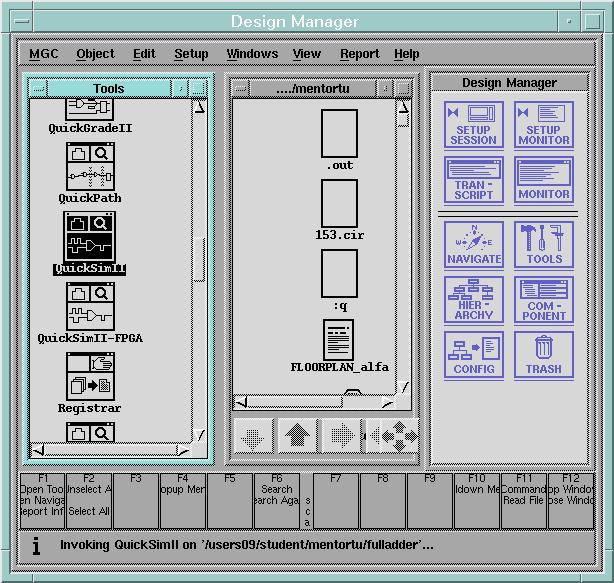This screenshot has width=614, height=583.
Task: Open the Hierarchy palette icon
Action: [473, 300]
